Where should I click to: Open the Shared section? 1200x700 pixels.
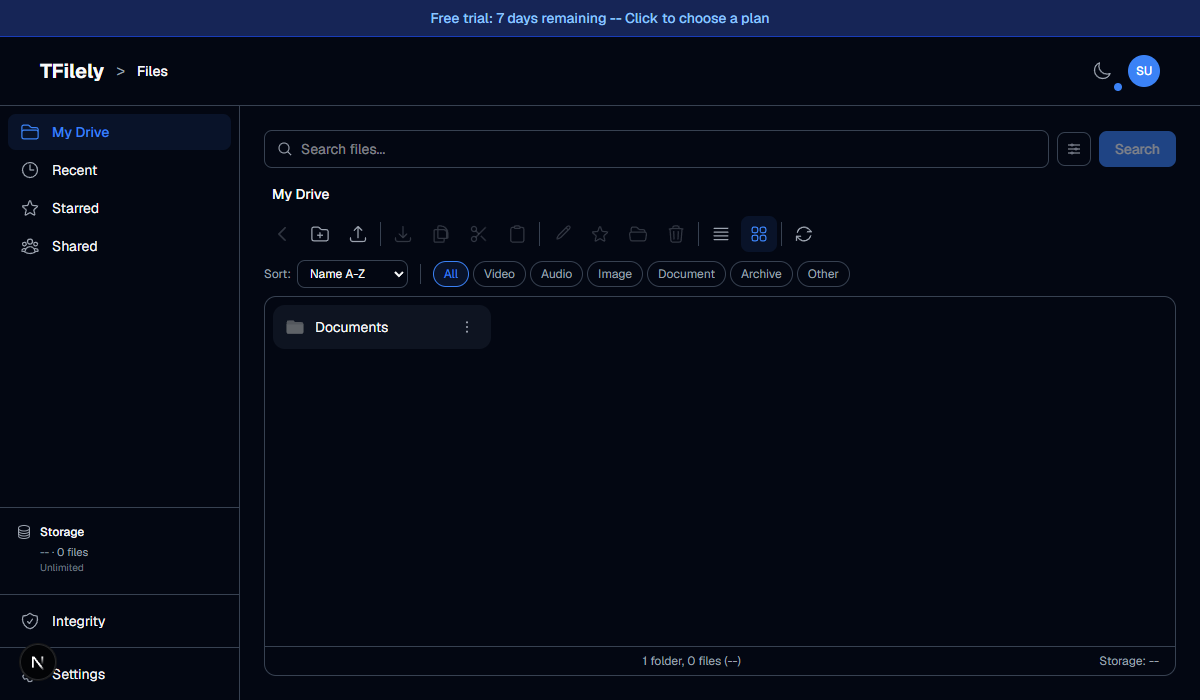(x=119, y=246)
